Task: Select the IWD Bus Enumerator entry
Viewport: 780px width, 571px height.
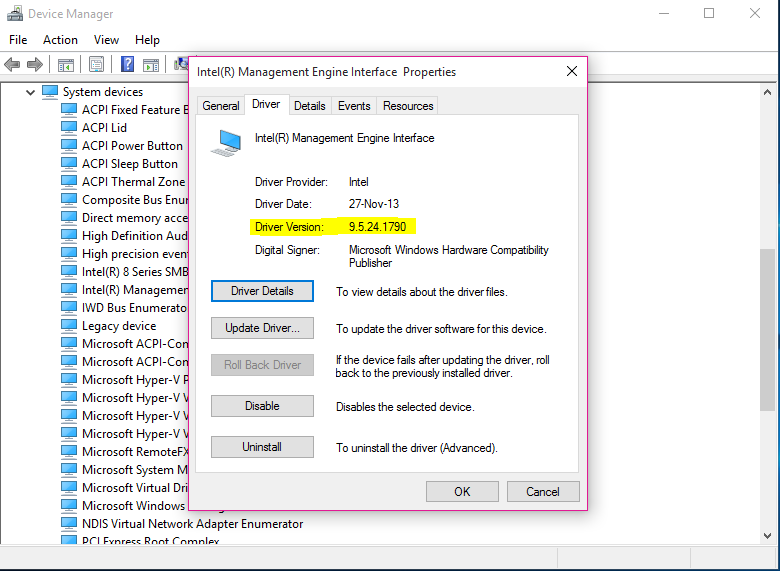Action: click(x=134, y=308)
